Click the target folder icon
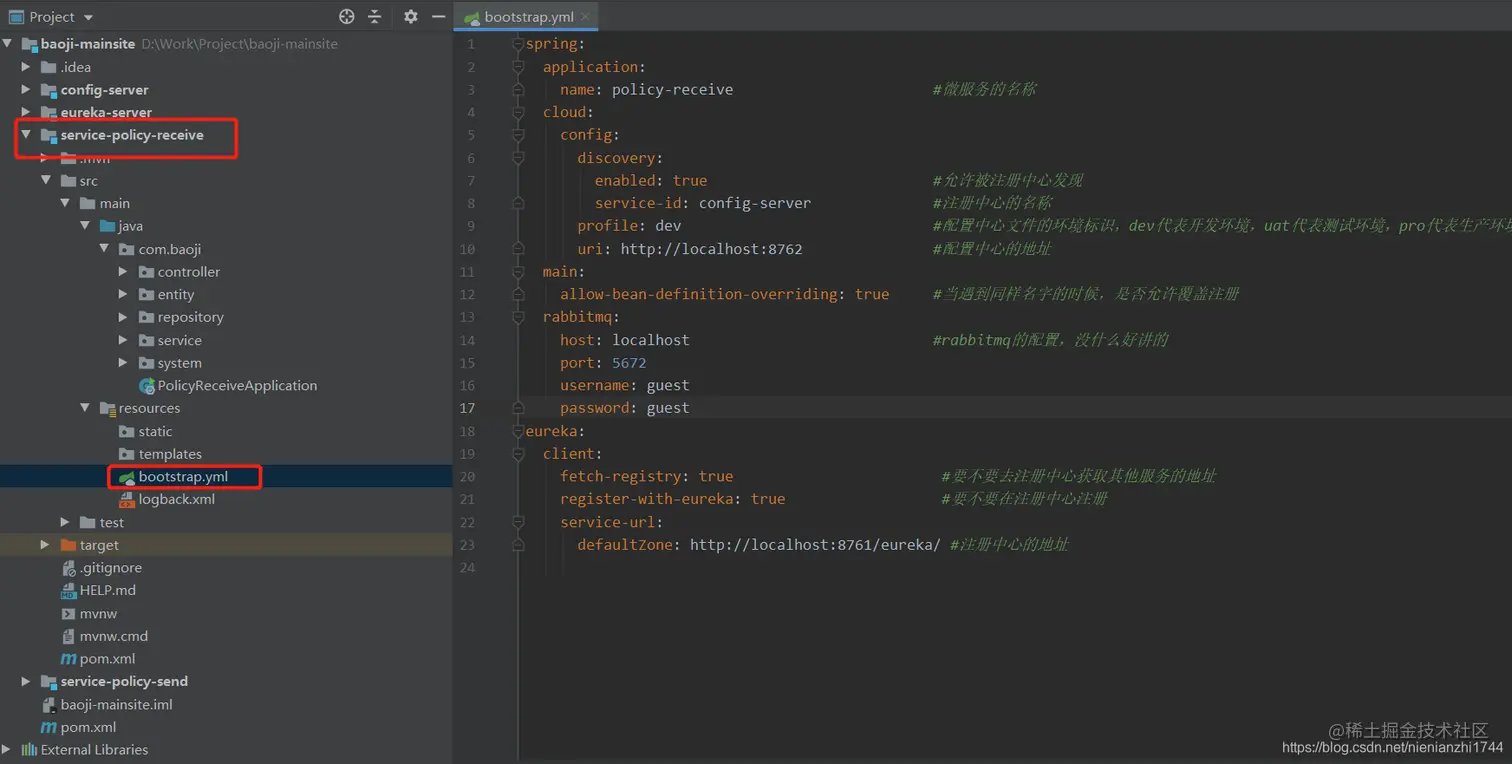The width and height of the screenshot is (1512, 764). pyautogui.click(x=68, y=545)
